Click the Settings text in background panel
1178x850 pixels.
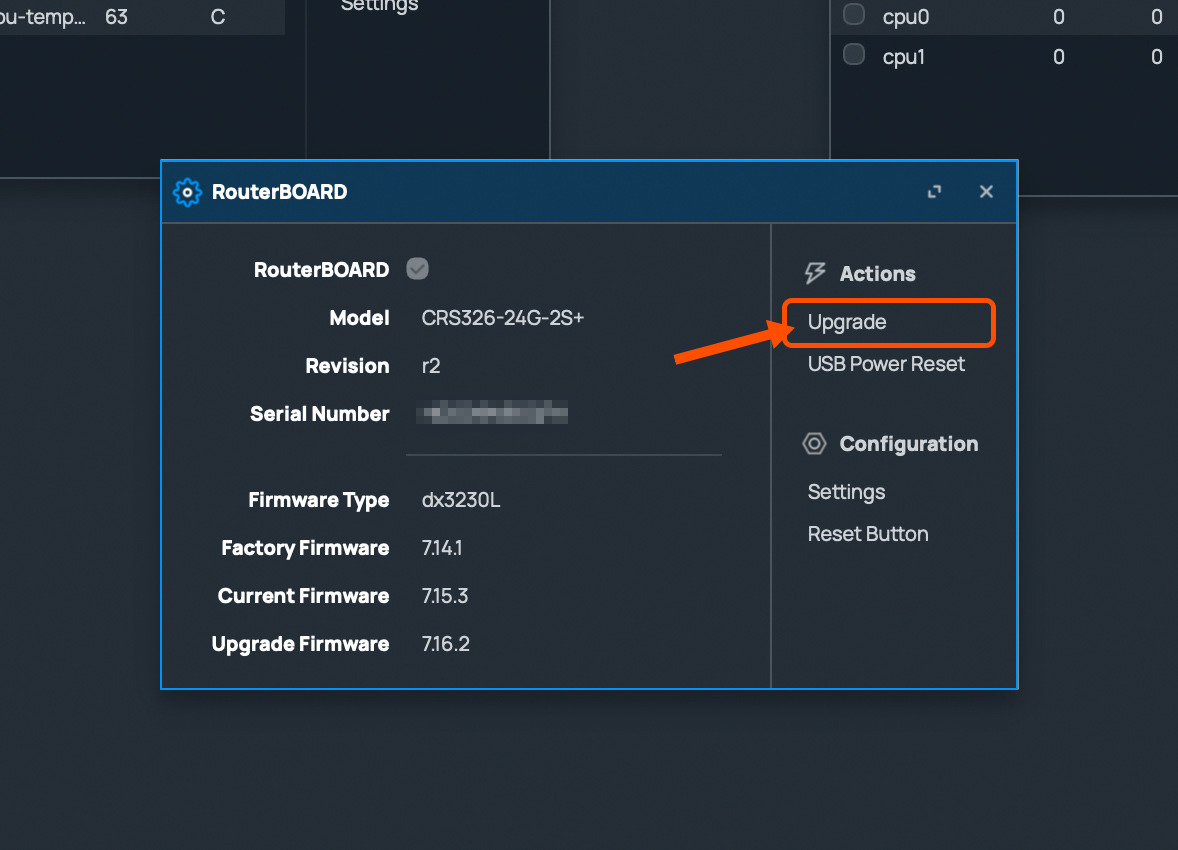[x=379, y=7]
